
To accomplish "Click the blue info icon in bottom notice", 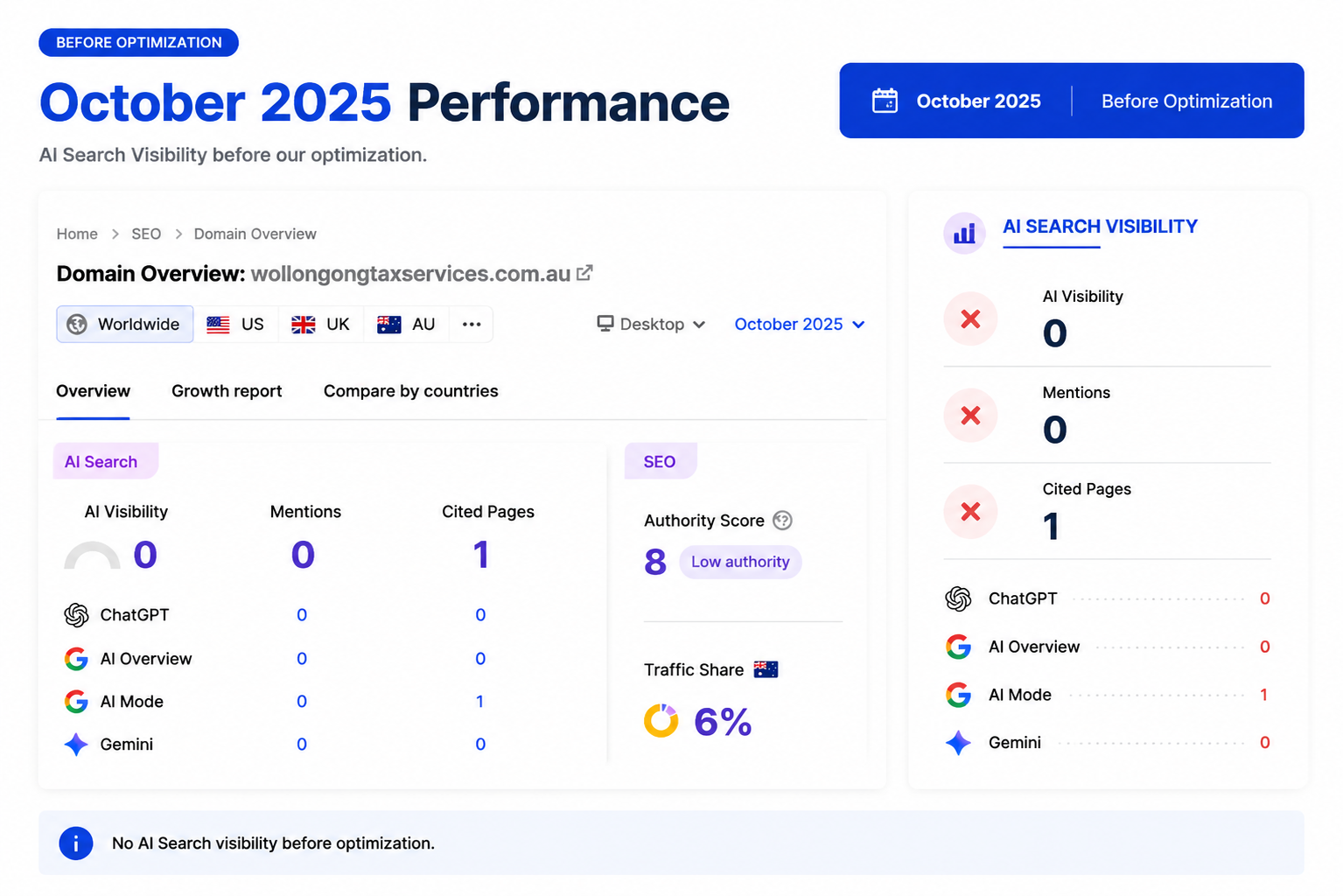I will point(76,843).
